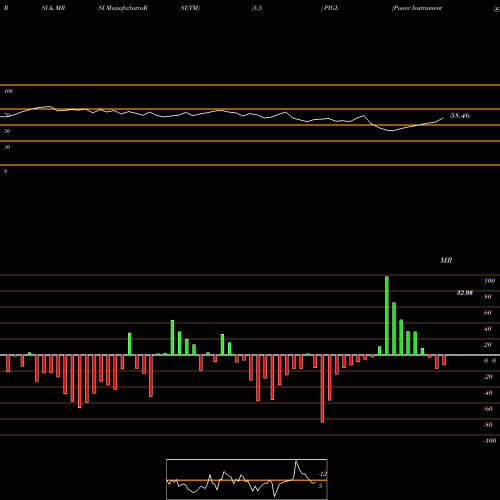Click the longest red histogram bar
Viewport: 500px width, 500px height.
[x=322, y=389]
